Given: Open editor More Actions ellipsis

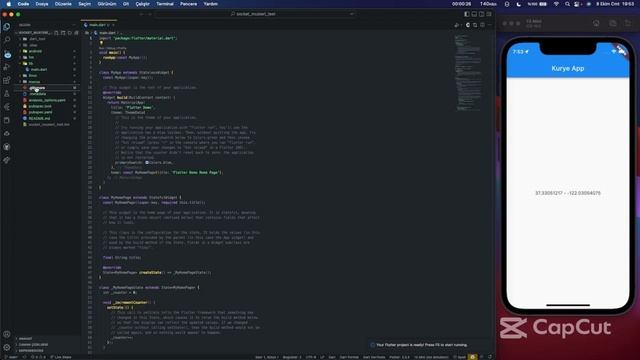Looking at the screenshot, I should pyautogui.click(x=489, y=25).
